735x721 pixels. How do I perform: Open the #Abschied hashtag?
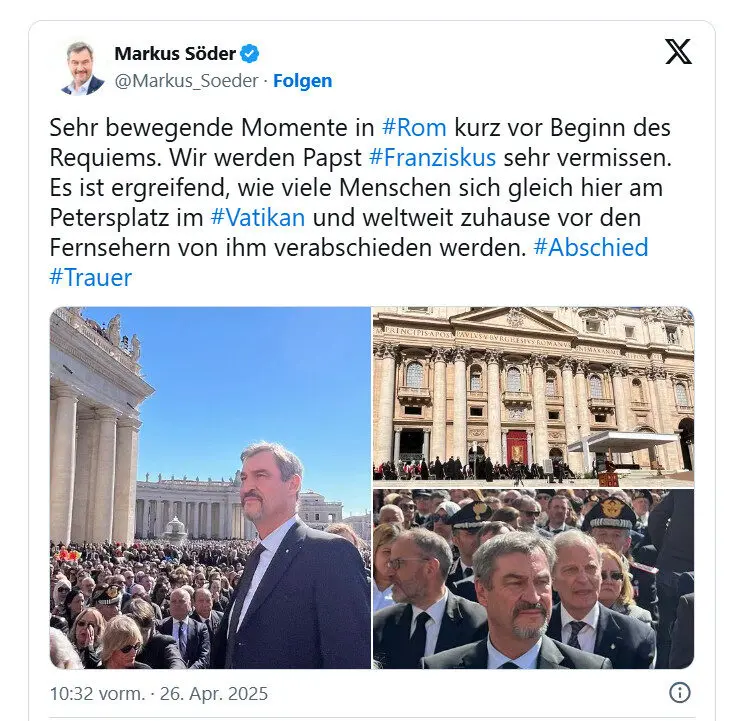click(591, 248)
